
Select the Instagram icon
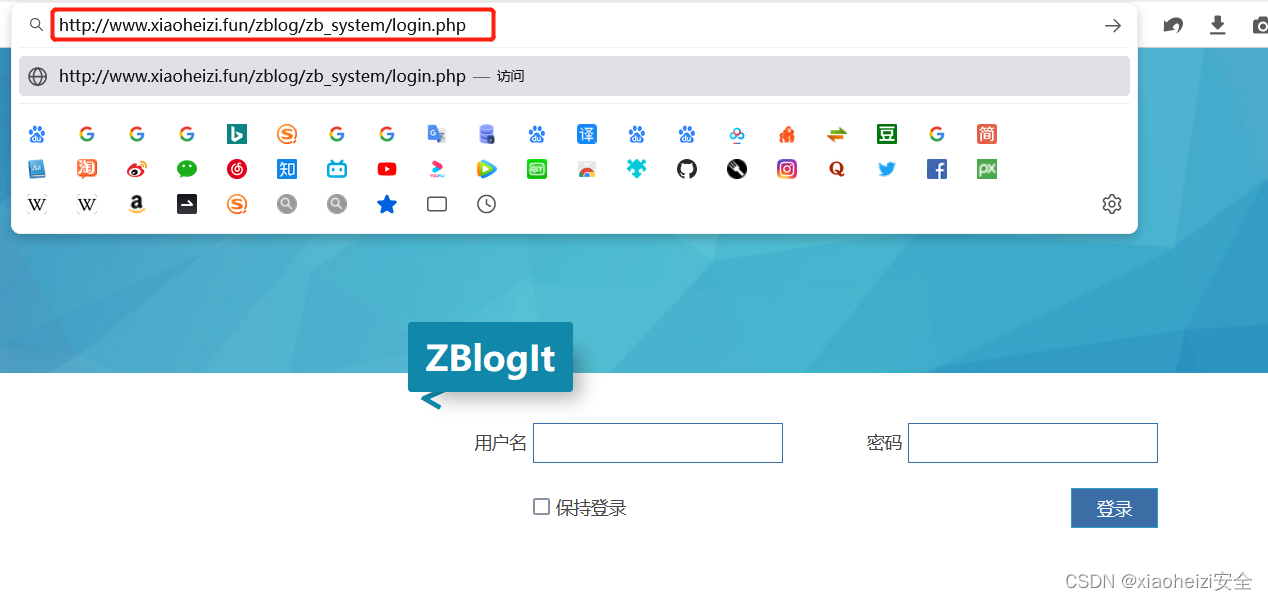pyautogui.click(x=786, y=169)
